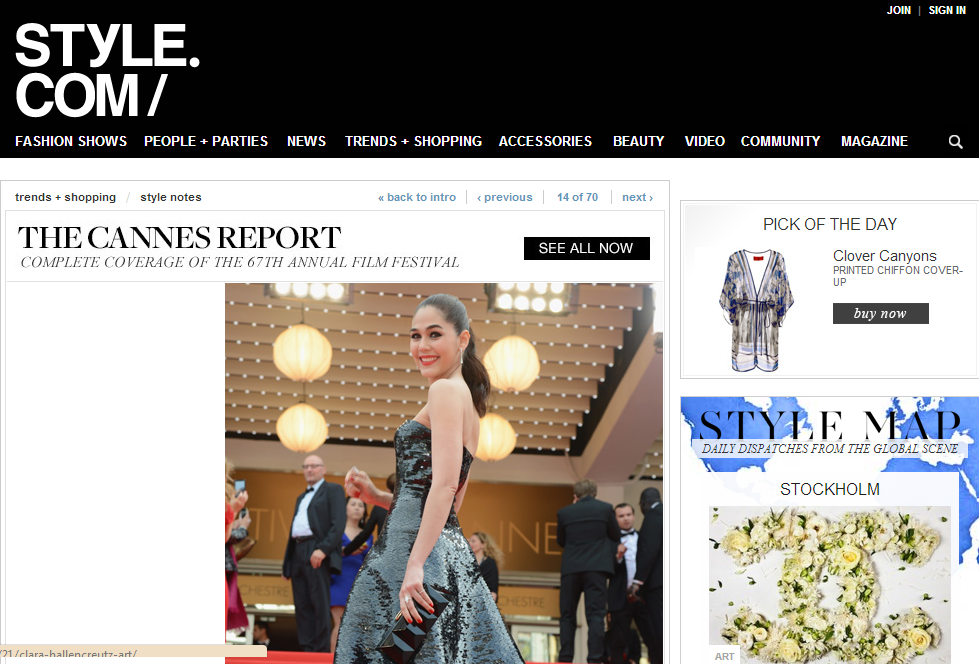The image size is (979, 664).
Task: Open the News section
Action: [307, 141]
